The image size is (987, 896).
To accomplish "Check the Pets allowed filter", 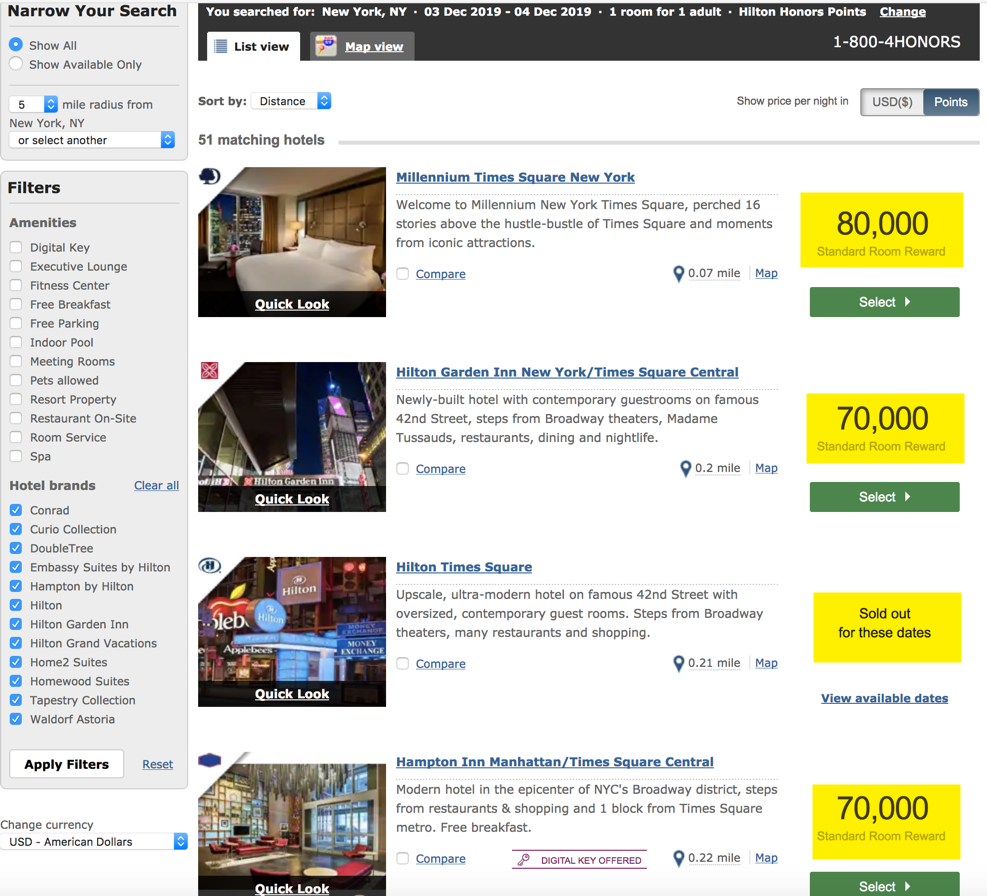I will [16, 380].
